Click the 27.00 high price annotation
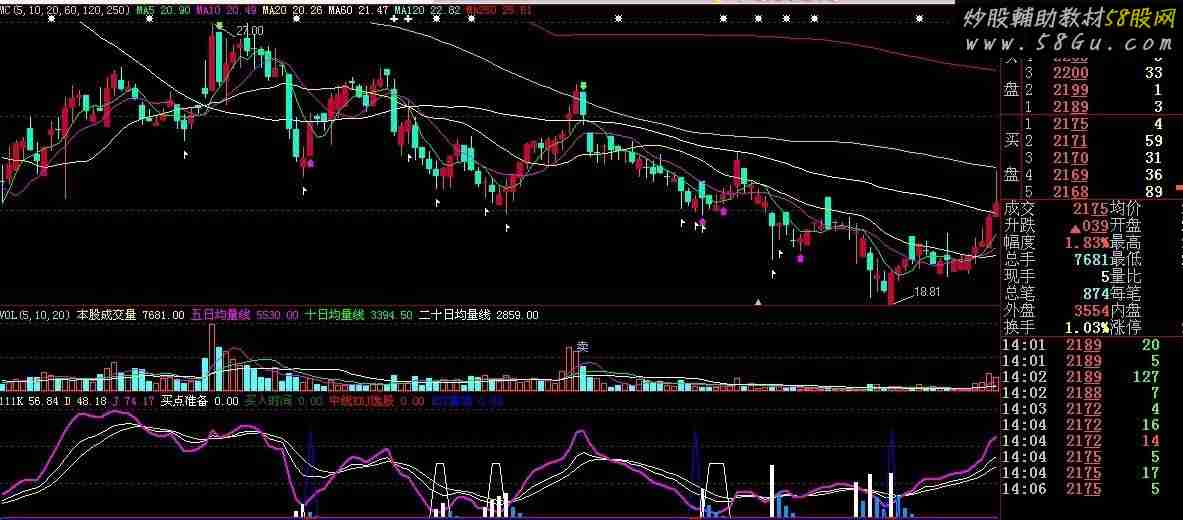This screenshot has height=520, width=1183. 250,30
